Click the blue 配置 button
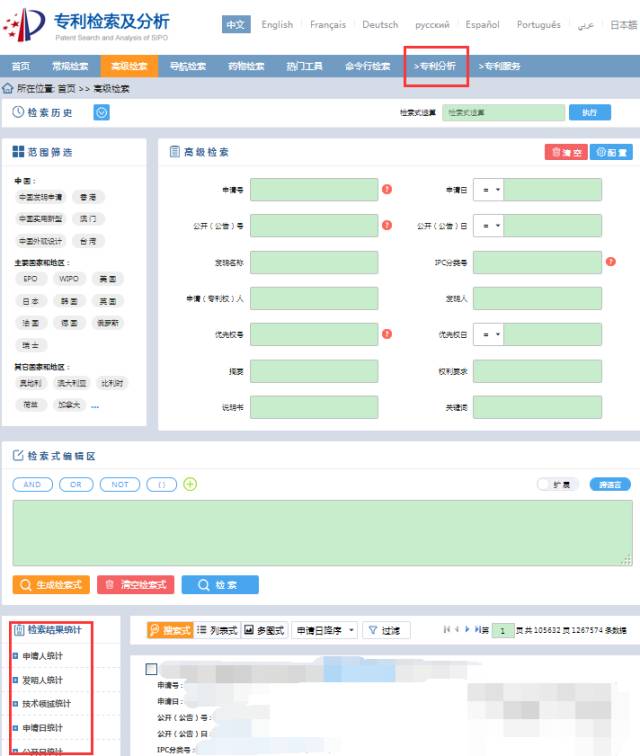 (x=611, y=152)
